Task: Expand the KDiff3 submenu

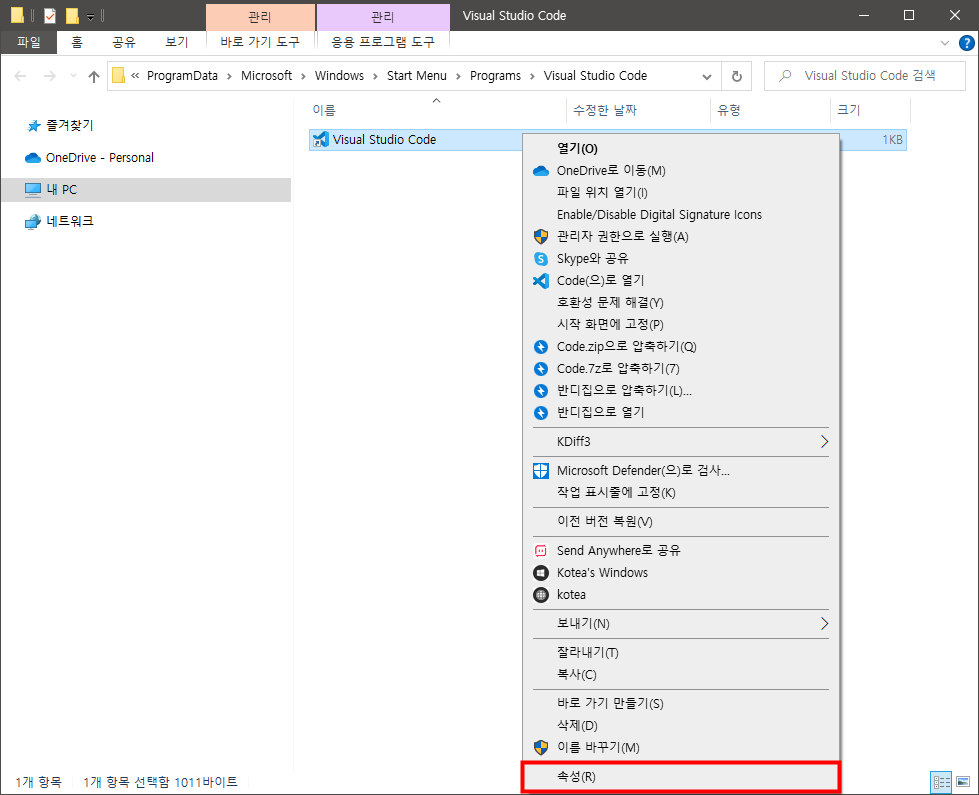Action: pyautogui.click(x=824, y=442)
